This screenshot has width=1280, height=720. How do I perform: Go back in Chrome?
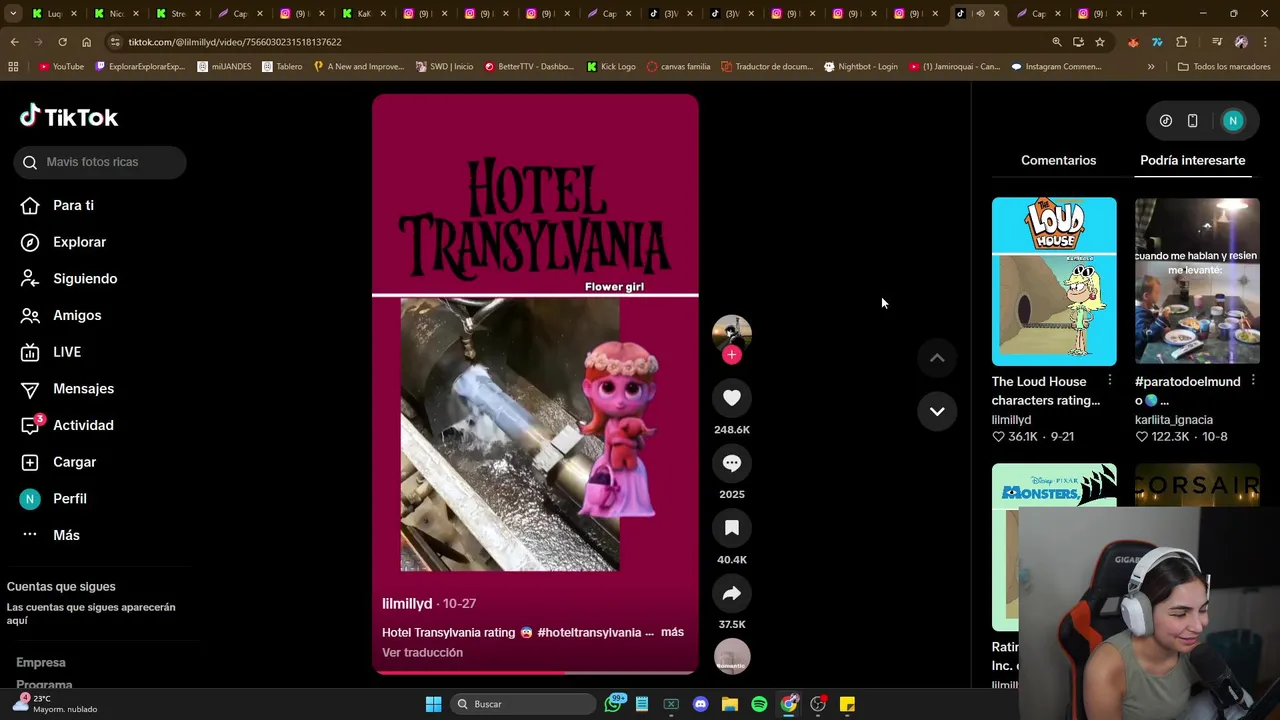click(x=14, y=42)
